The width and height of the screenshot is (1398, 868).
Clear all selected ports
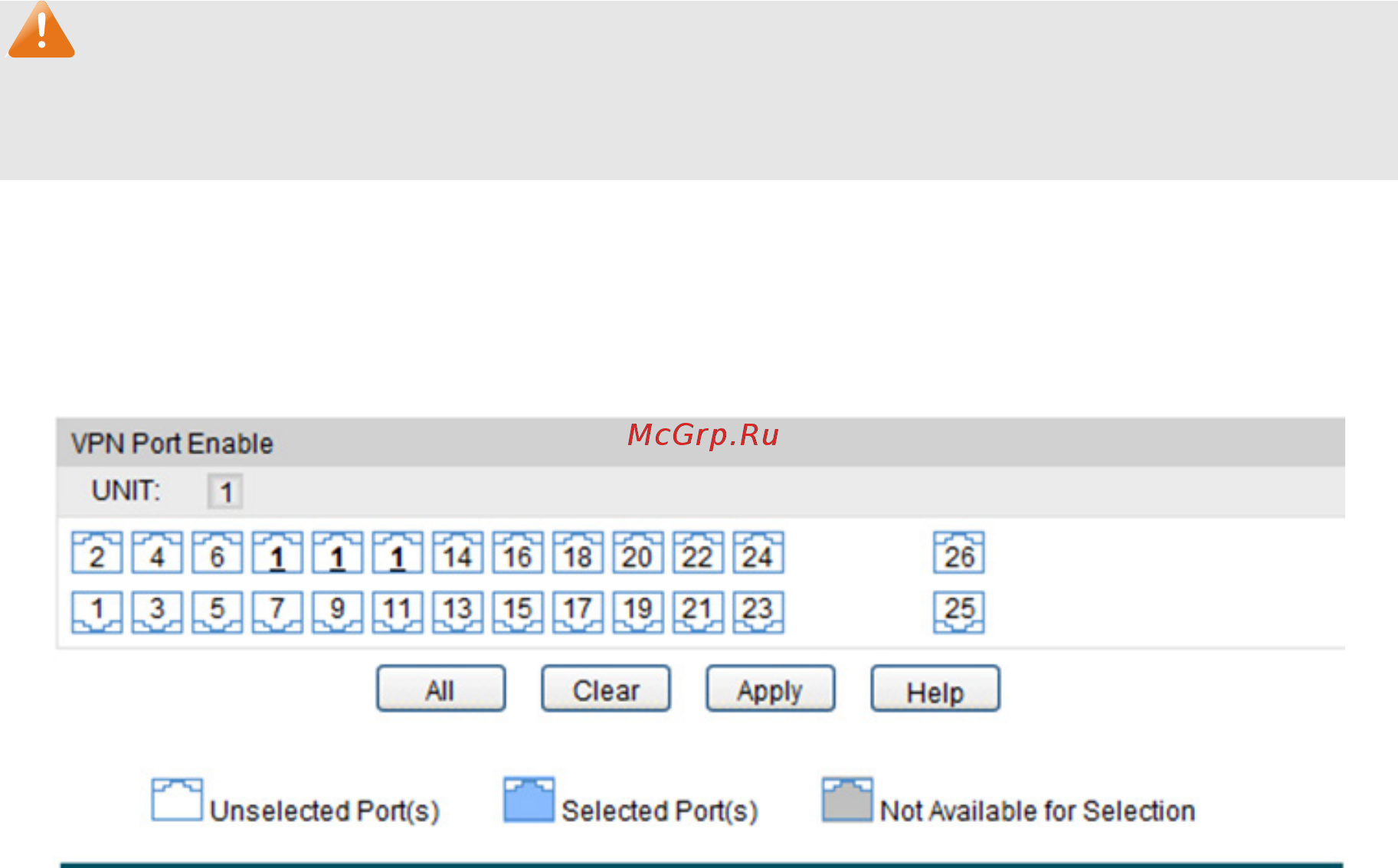click(x=606, y=689)
